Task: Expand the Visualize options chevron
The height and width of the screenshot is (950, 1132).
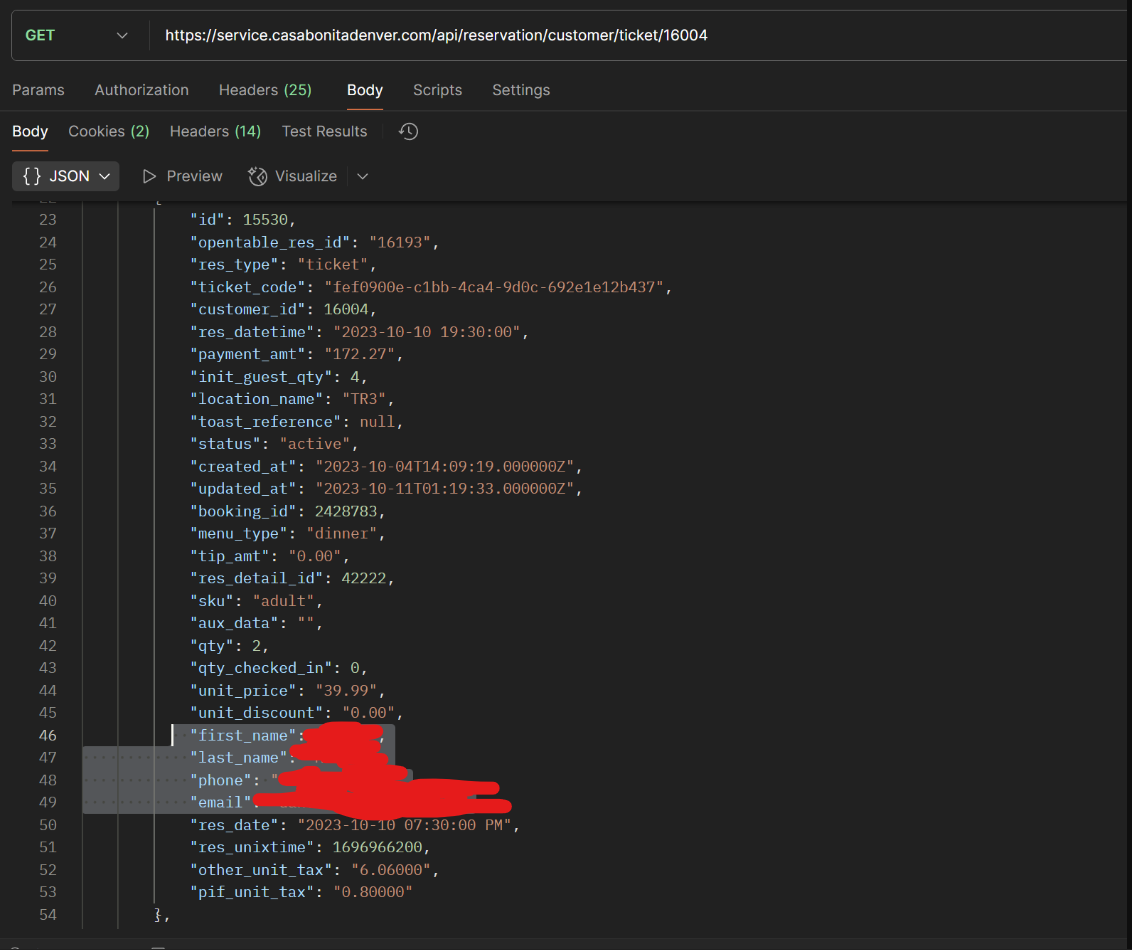Action: click(x=362, y=176)
